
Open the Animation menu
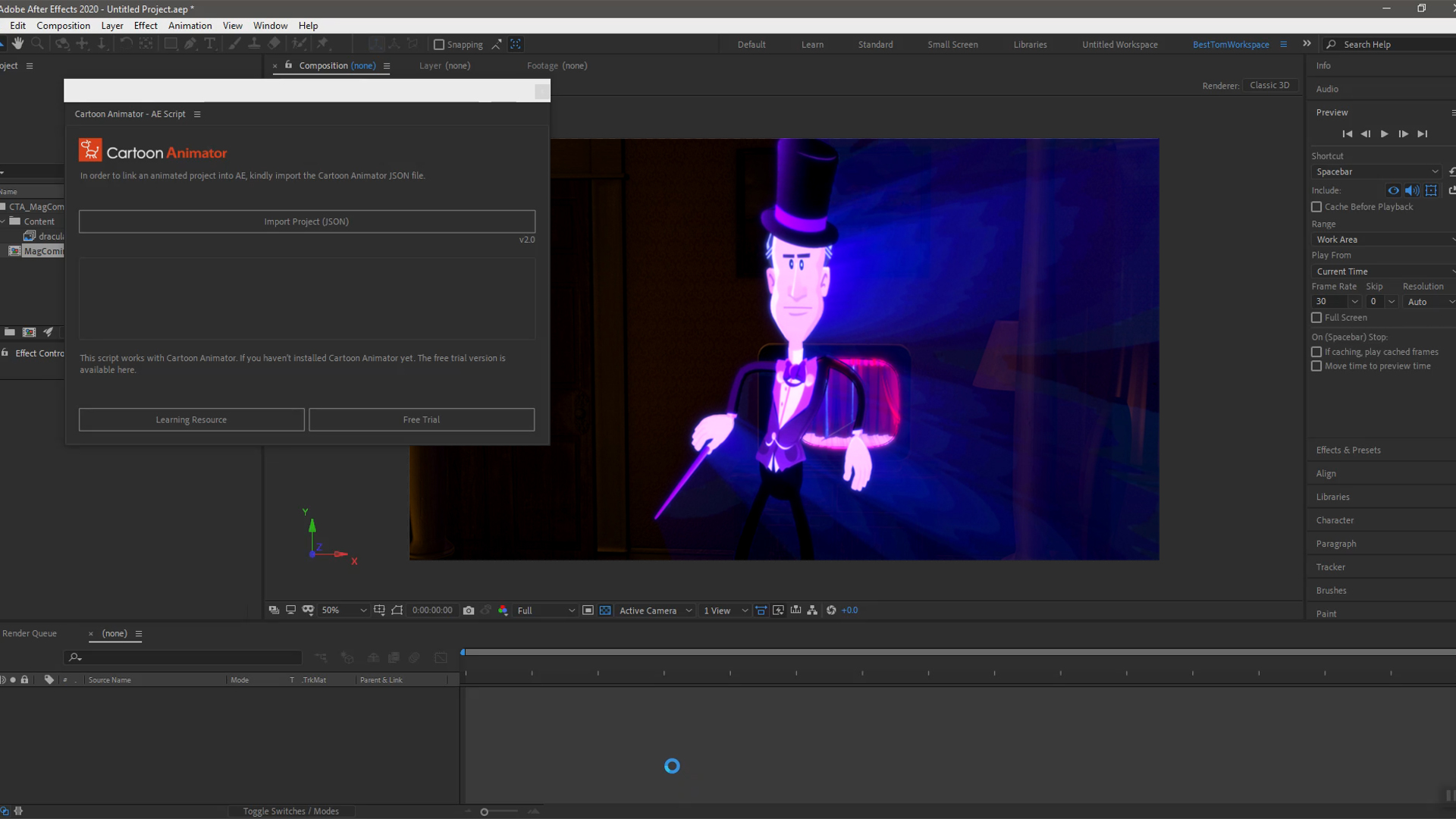tap(190, 26)
